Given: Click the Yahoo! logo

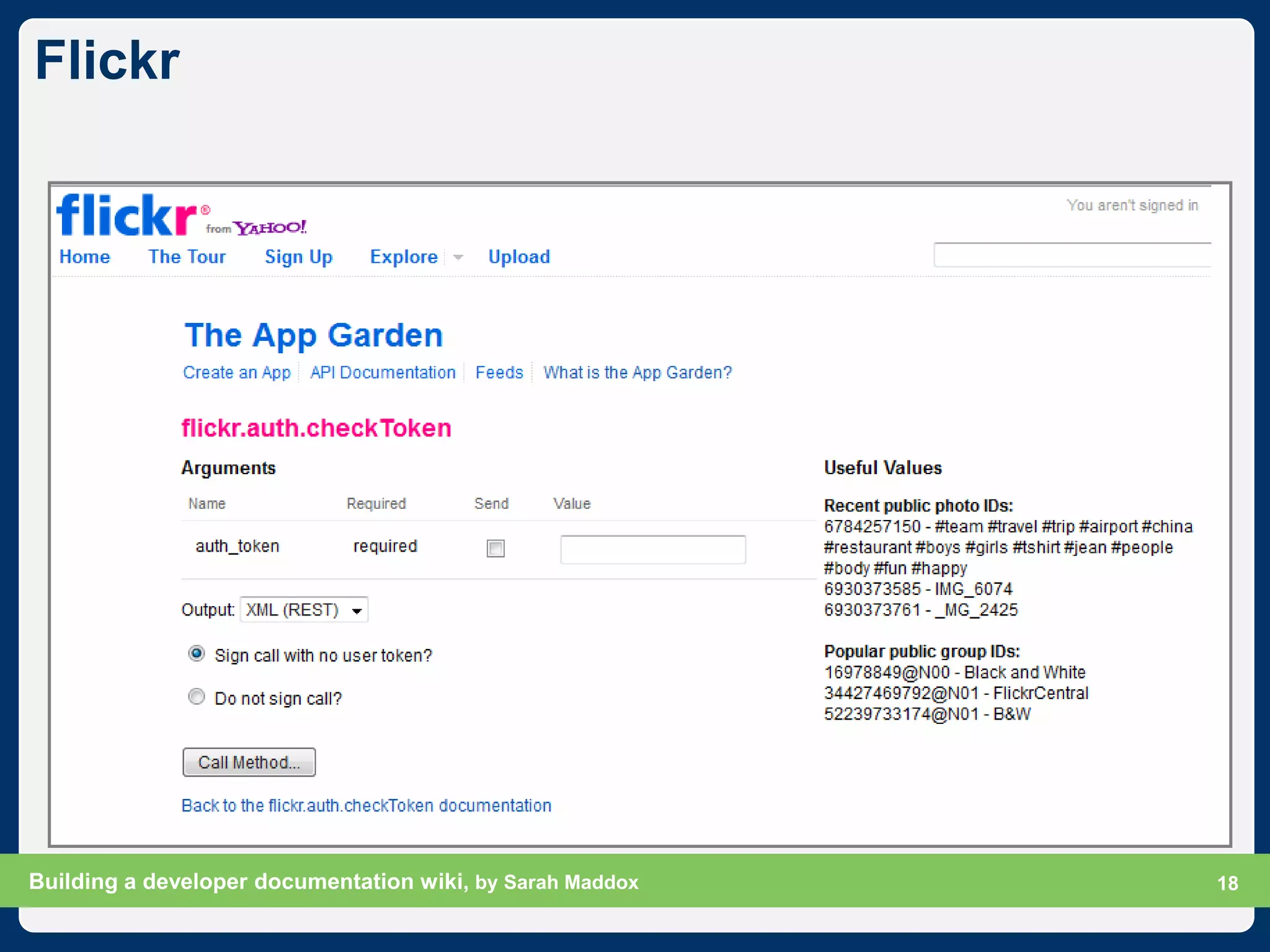Looking at the screenshot, I should click(270, 228).
